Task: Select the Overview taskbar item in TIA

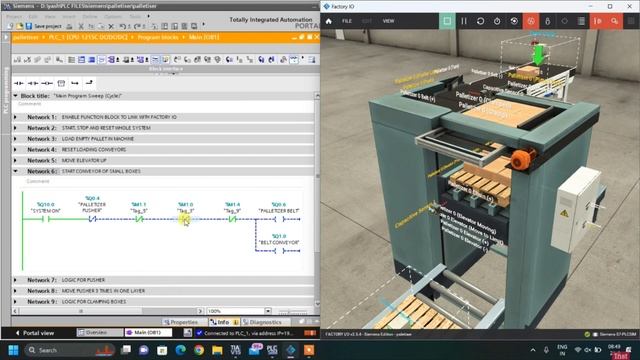Action: pos(100,333)
